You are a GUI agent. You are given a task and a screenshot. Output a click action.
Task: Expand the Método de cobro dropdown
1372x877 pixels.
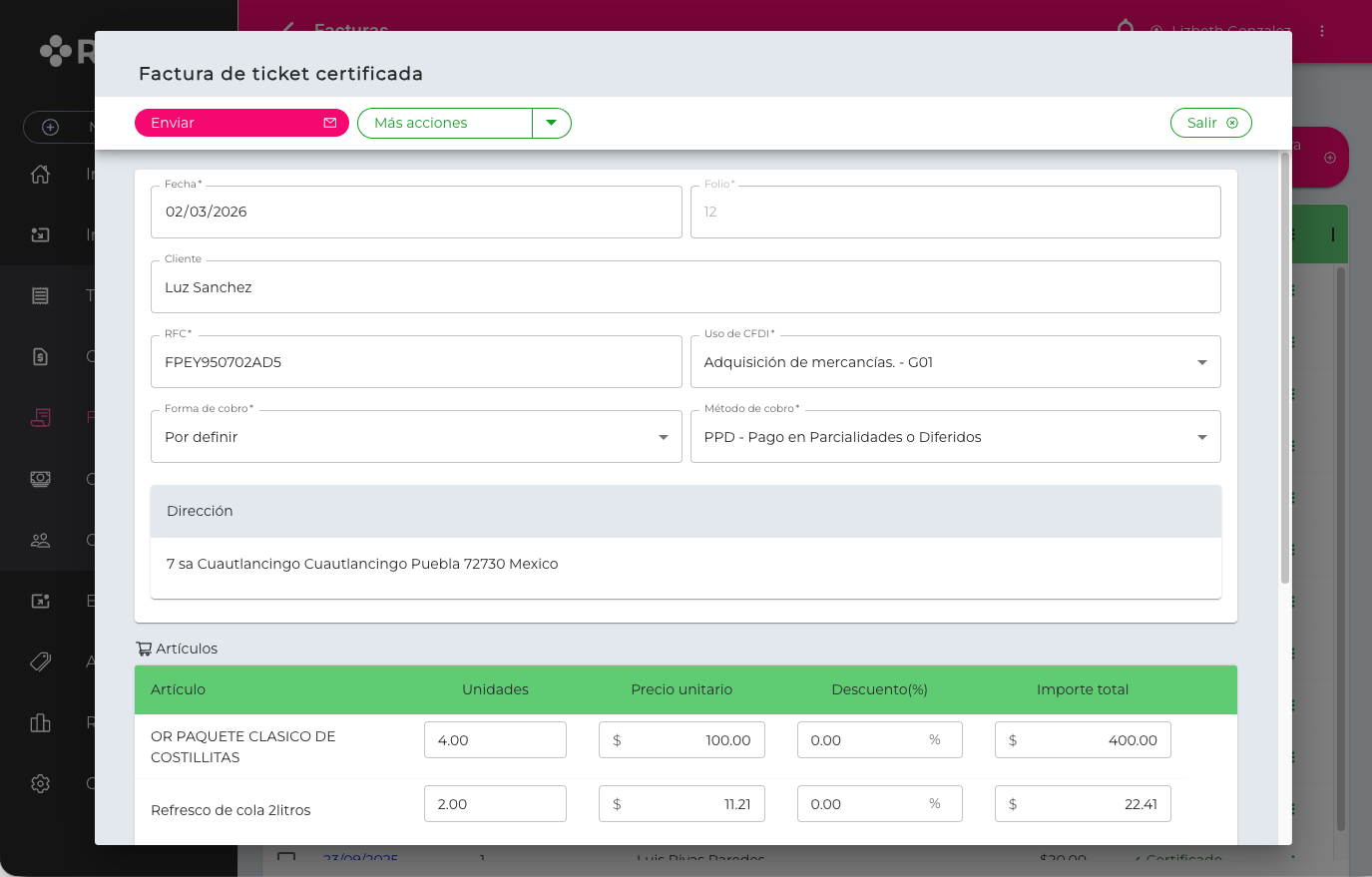coord(1201,437)
